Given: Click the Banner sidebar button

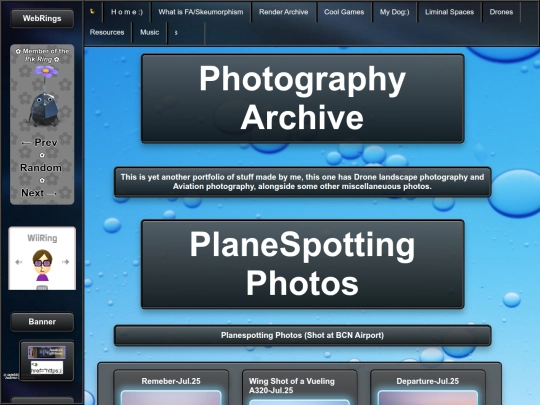Looking at the screenshot, I should [x=42, y=322].
